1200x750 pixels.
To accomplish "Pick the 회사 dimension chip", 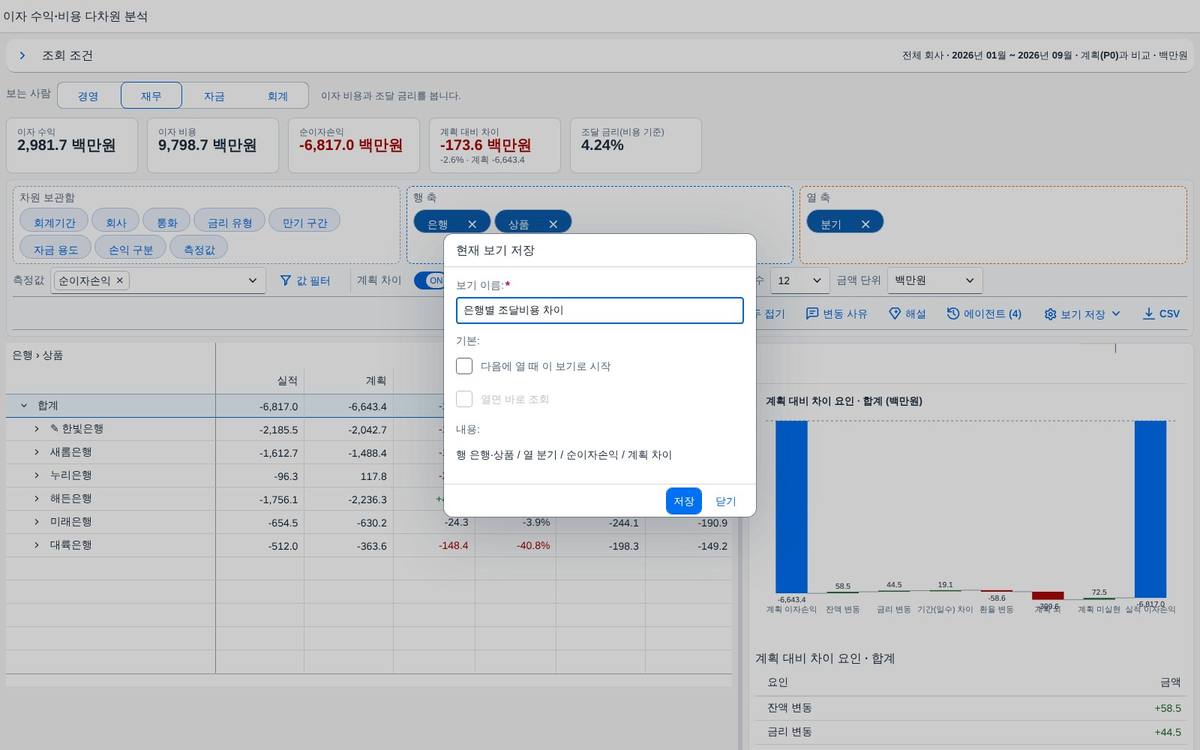I will [116, 223].
